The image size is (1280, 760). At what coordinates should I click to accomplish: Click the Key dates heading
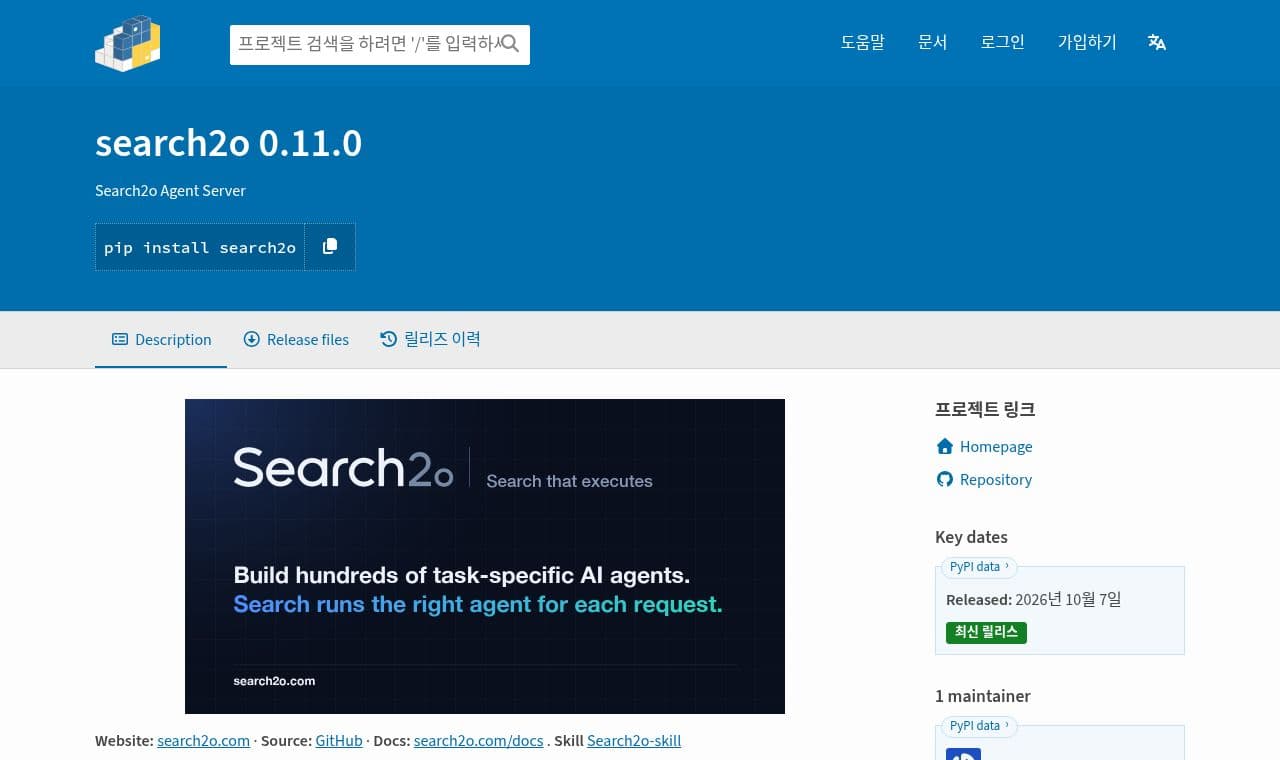coord(971,537)
